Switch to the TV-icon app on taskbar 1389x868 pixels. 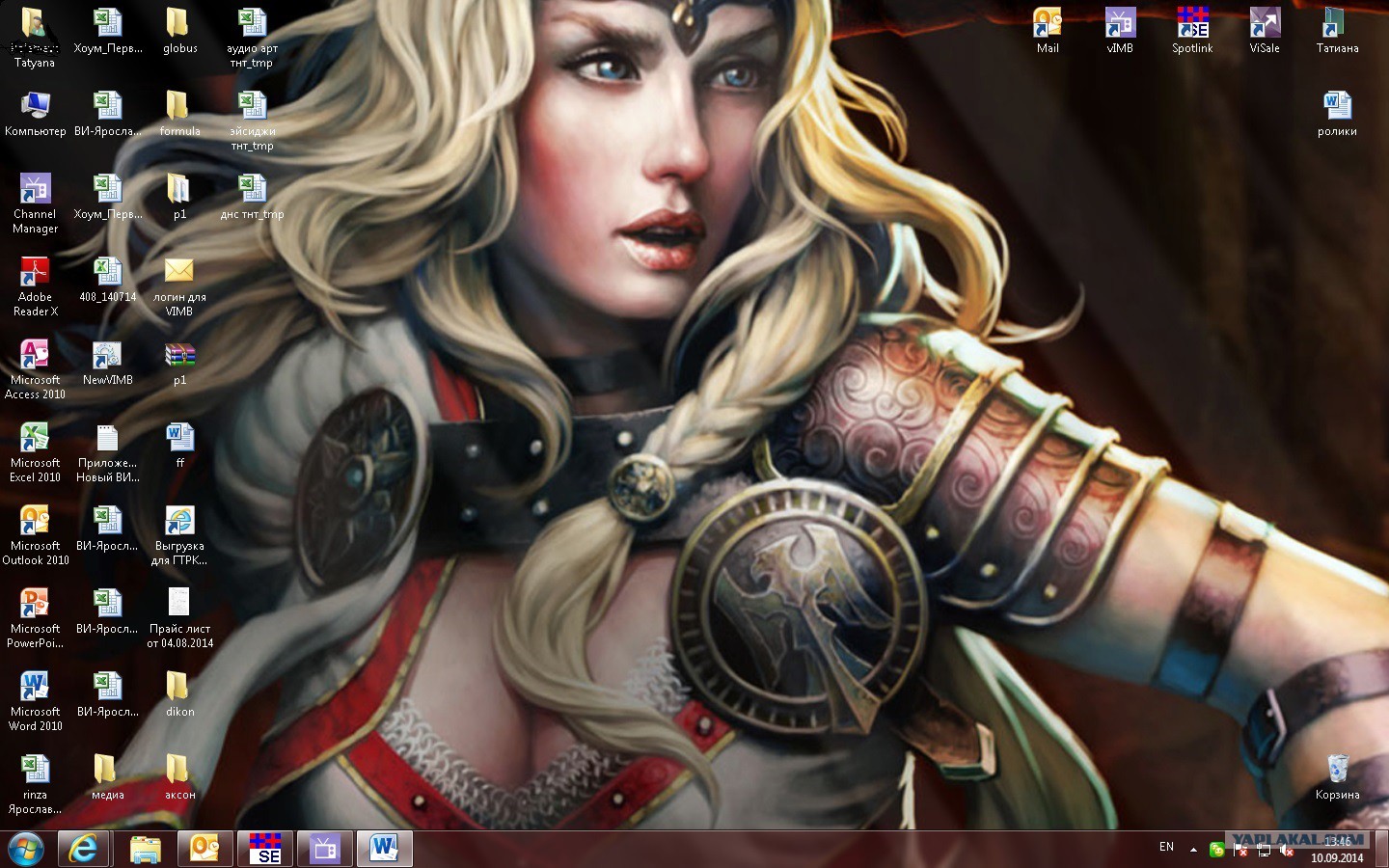325,849
